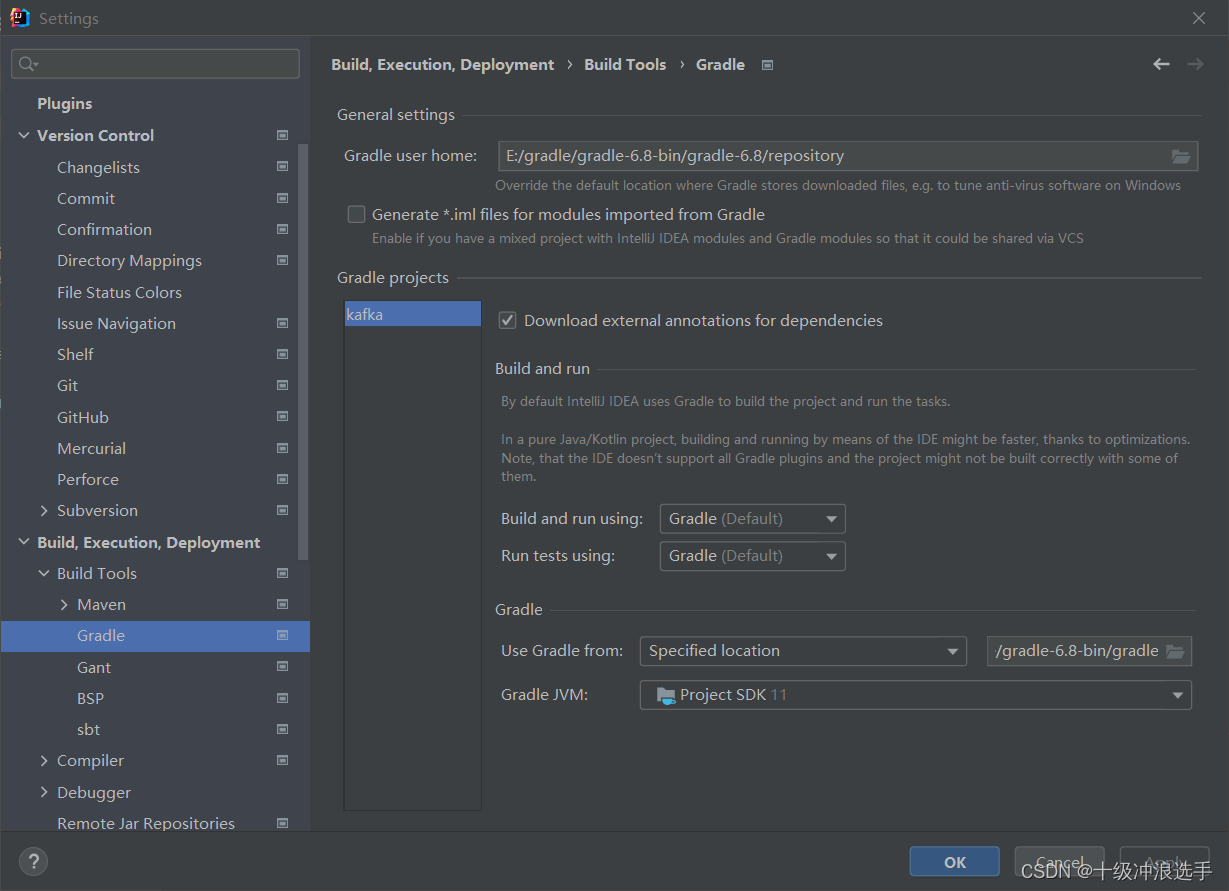Click project-level icon in Gradle breadcrumb
The image size is (1229, 891).
(x=768, y=65)
